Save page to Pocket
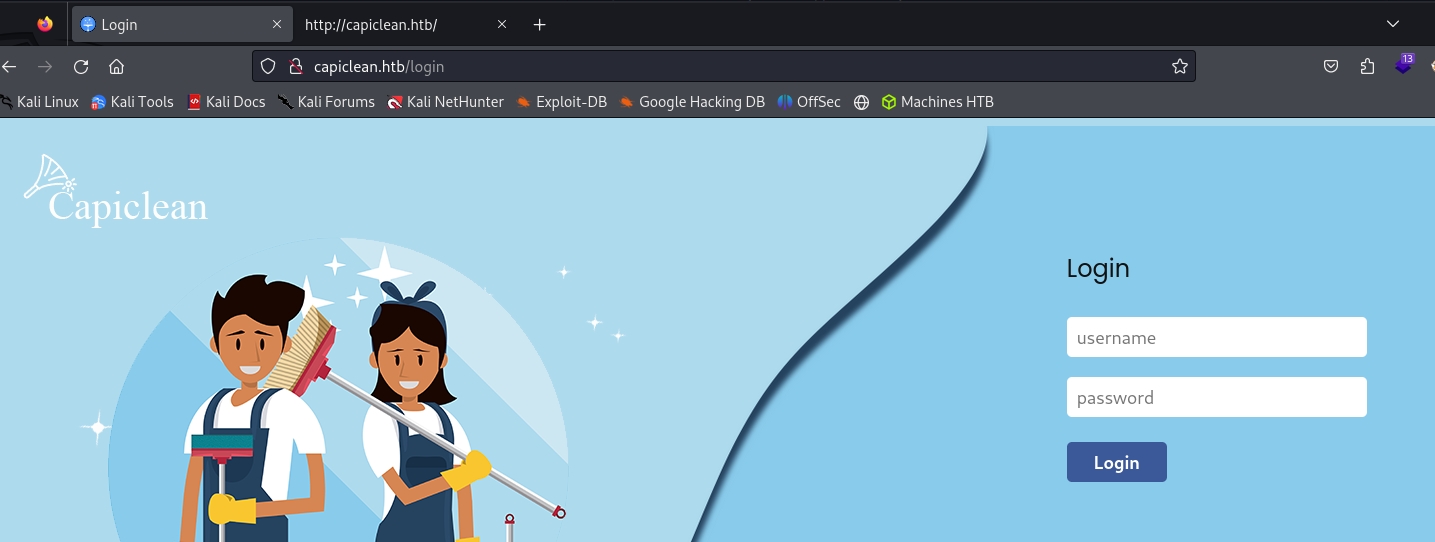The height and width of the screenshot is (542, 1435). [x=1331, y=67]
